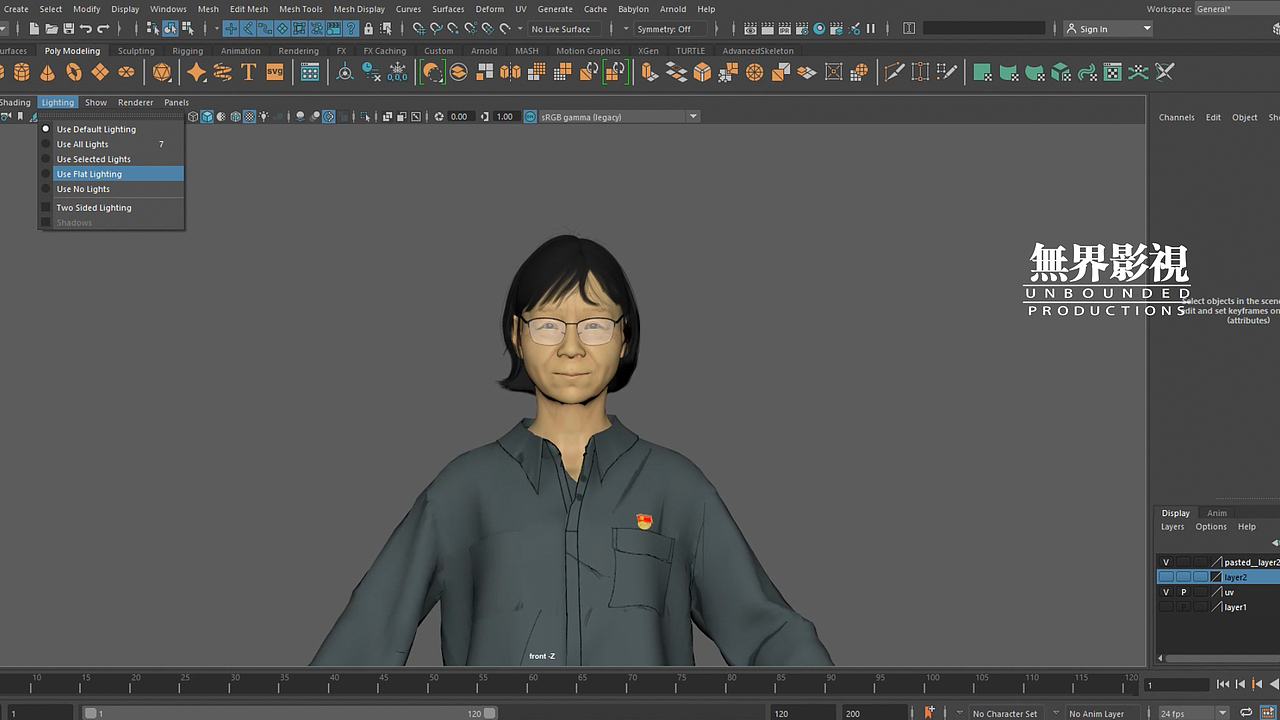Click the pasted__layer2 color swatch
Viewport: 1280px width, 720px height.
[1216, 562]
